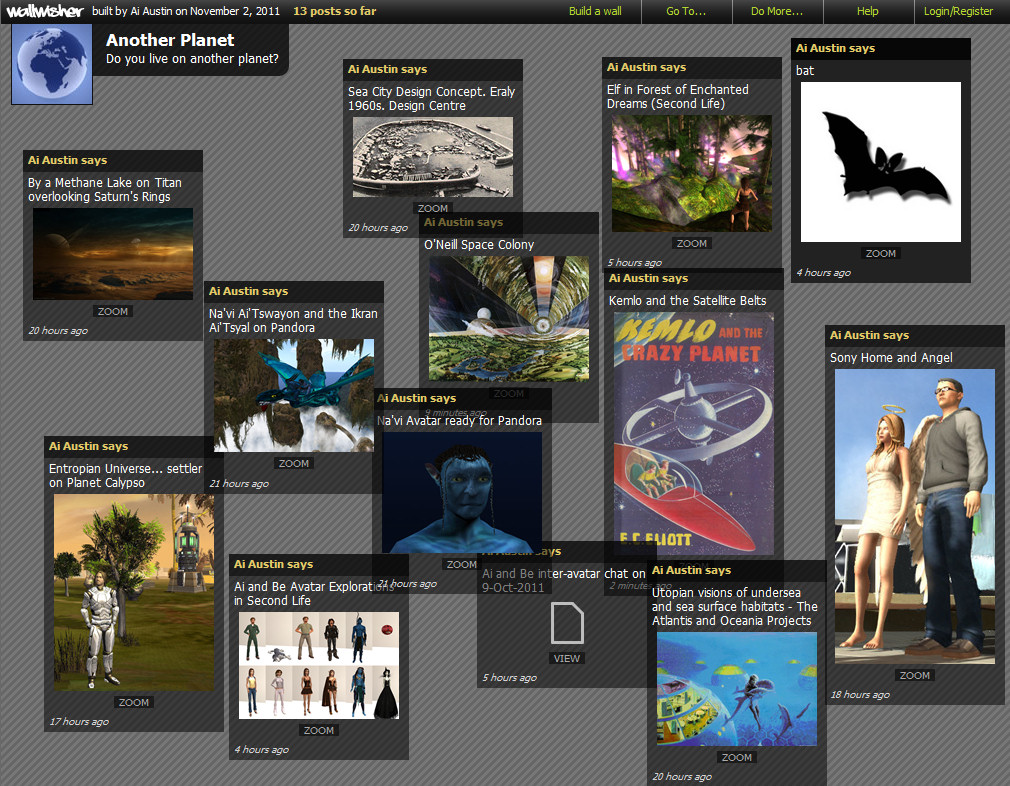Open the Kemlo Crazy Planet book cover
This screenshot has height=786, width=1010.
click(693, 433)
